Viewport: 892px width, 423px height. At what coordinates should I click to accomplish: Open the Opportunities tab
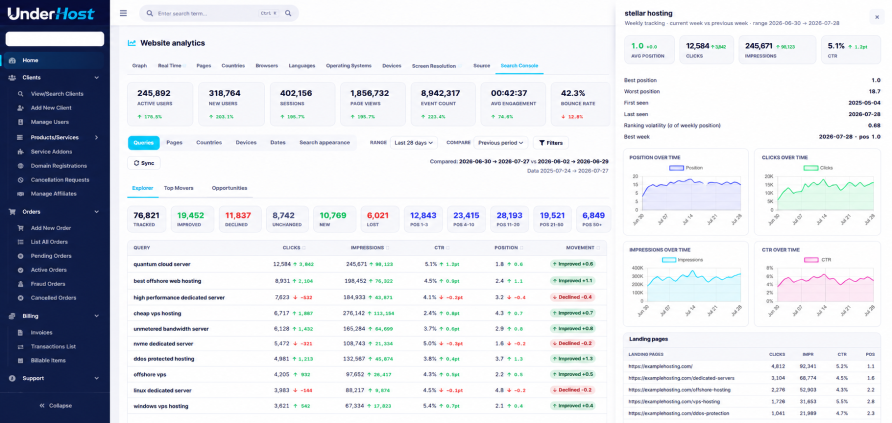(229, 188)
